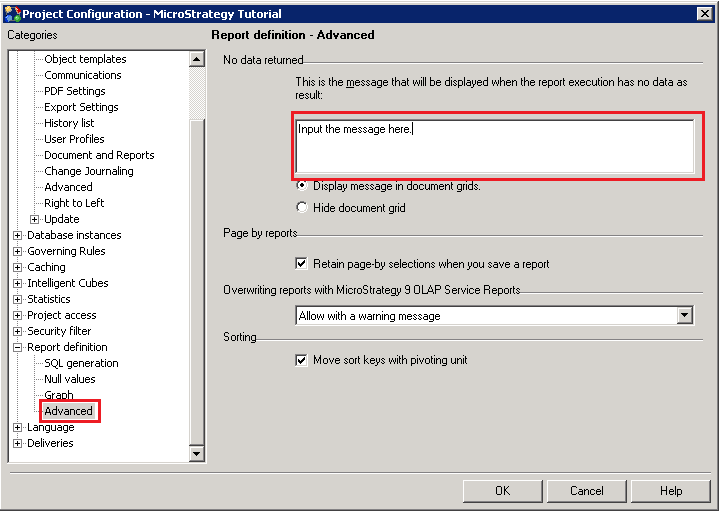The image size is (720, 511).
Task: Select Communications category
Action: 83,75
